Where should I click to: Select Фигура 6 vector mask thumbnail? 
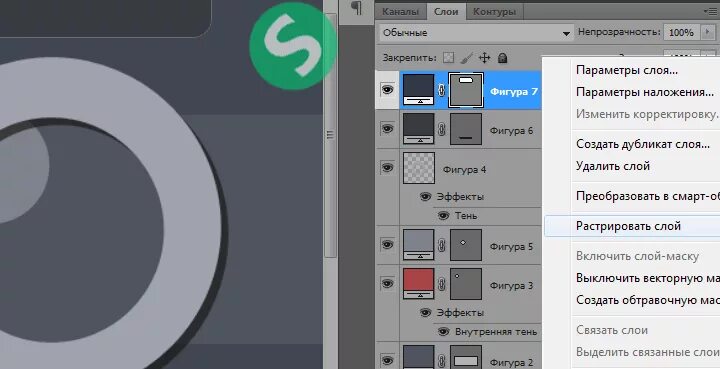tap(466, 129)
